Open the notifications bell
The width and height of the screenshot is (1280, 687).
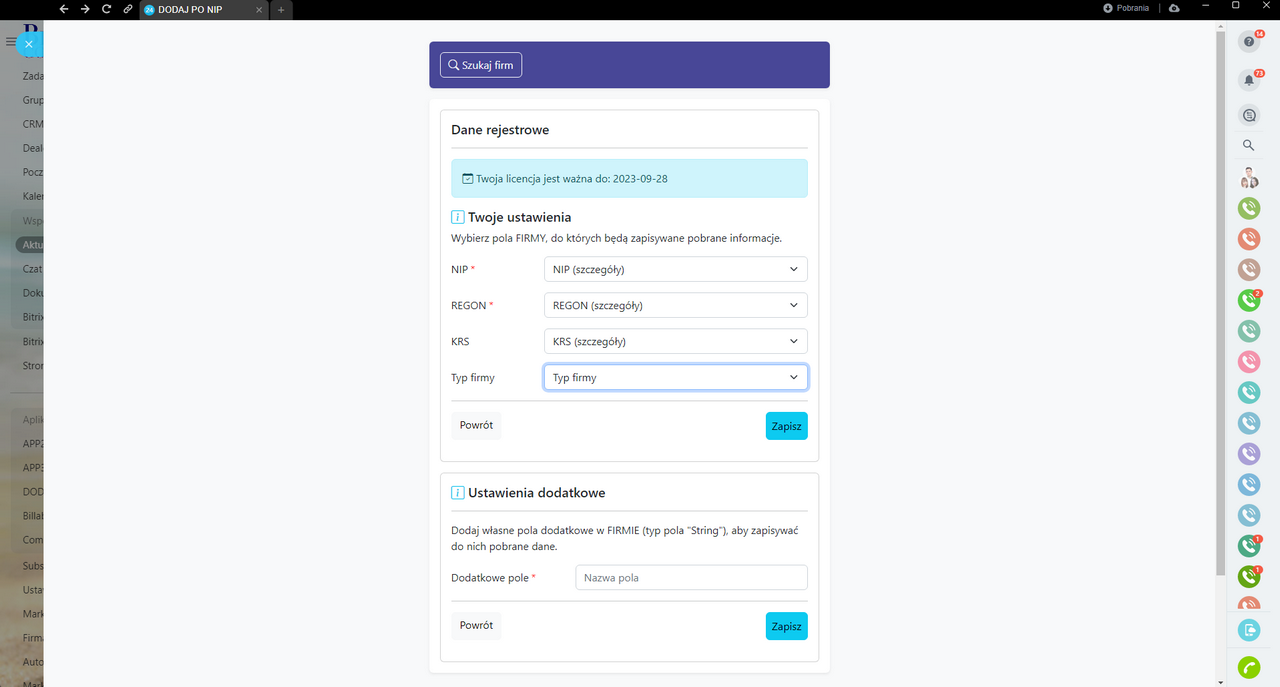click(x=1248, y=79)
